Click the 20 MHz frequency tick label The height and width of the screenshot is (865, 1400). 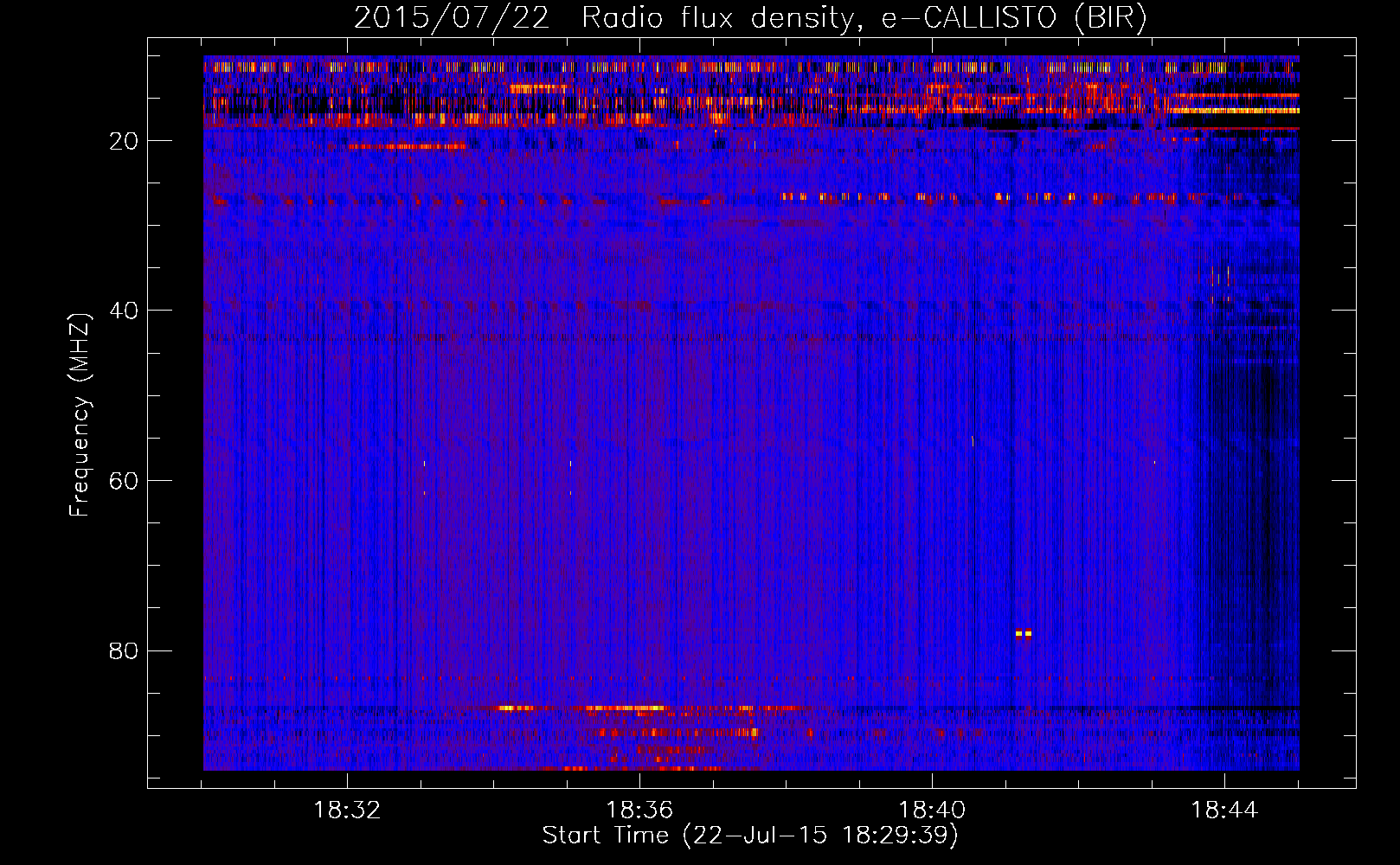pos(124,141)
